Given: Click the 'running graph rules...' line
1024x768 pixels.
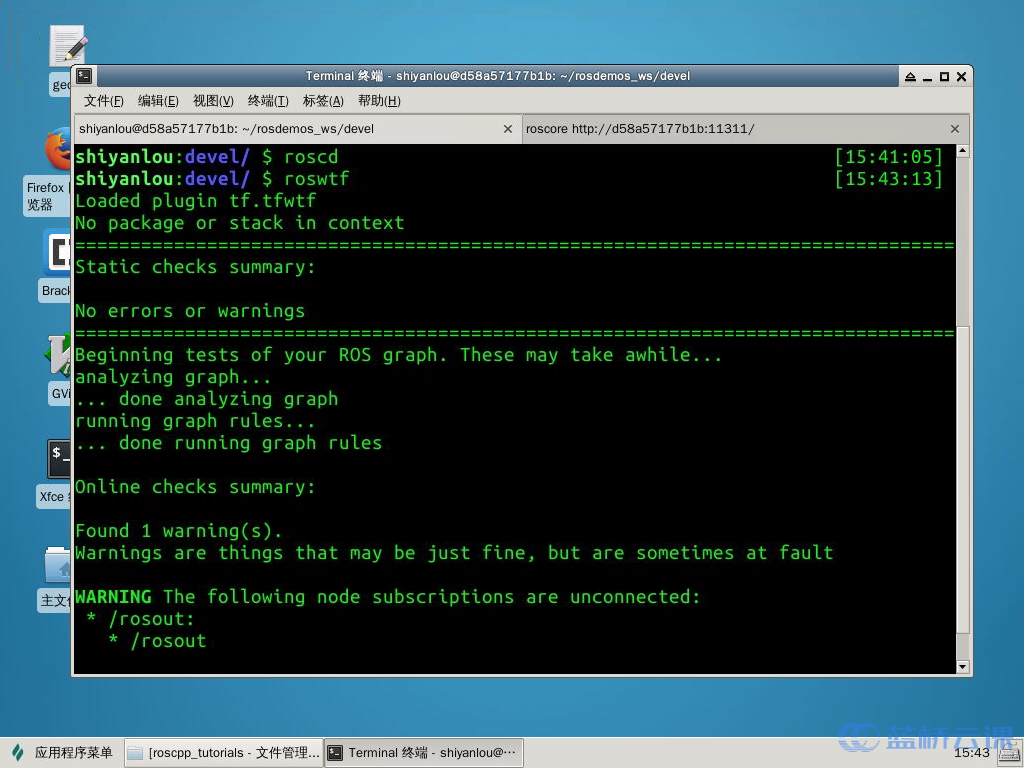Looking at the screenshot, I should pyautogui.click(x=195, y=421).
